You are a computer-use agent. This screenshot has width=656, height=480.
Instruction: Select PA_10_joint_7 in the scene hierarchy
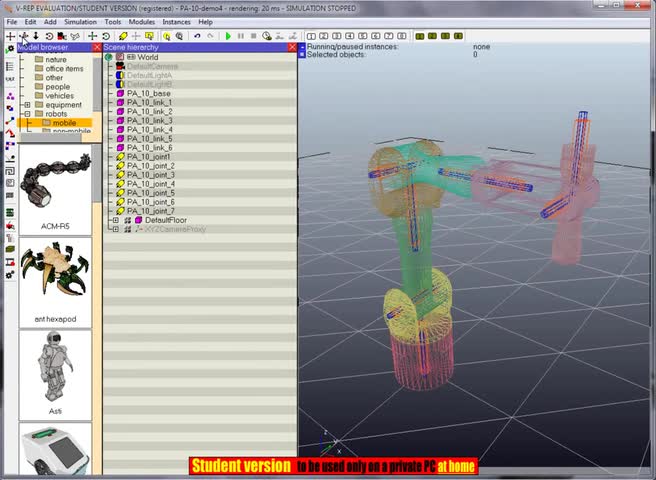(x=151, y=211)
